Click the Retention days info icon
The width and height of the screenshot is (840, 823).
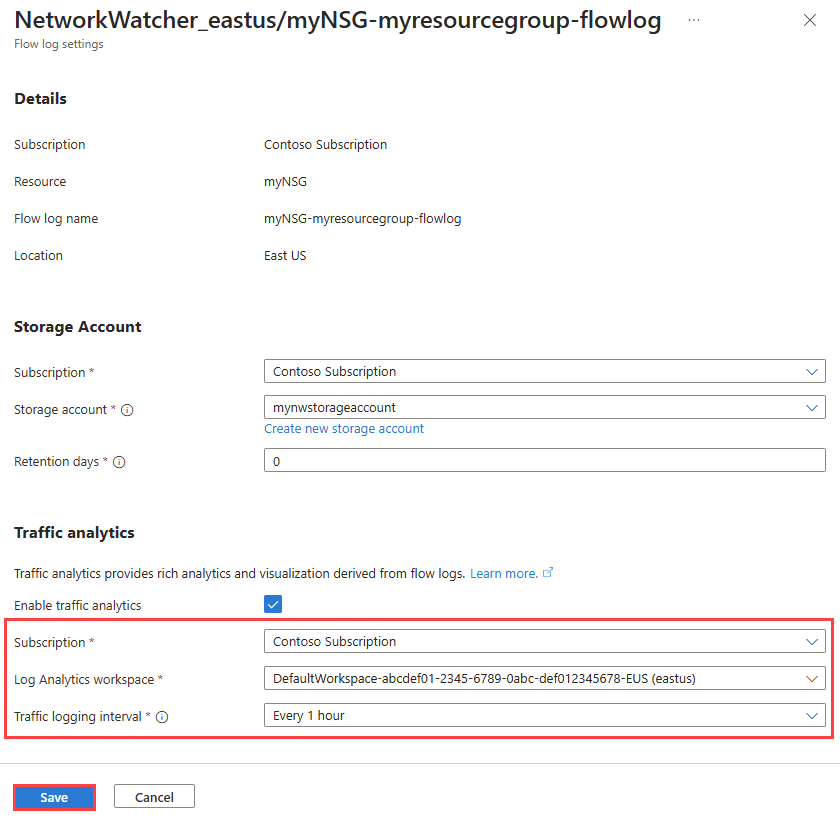click(x=117, y=461)
